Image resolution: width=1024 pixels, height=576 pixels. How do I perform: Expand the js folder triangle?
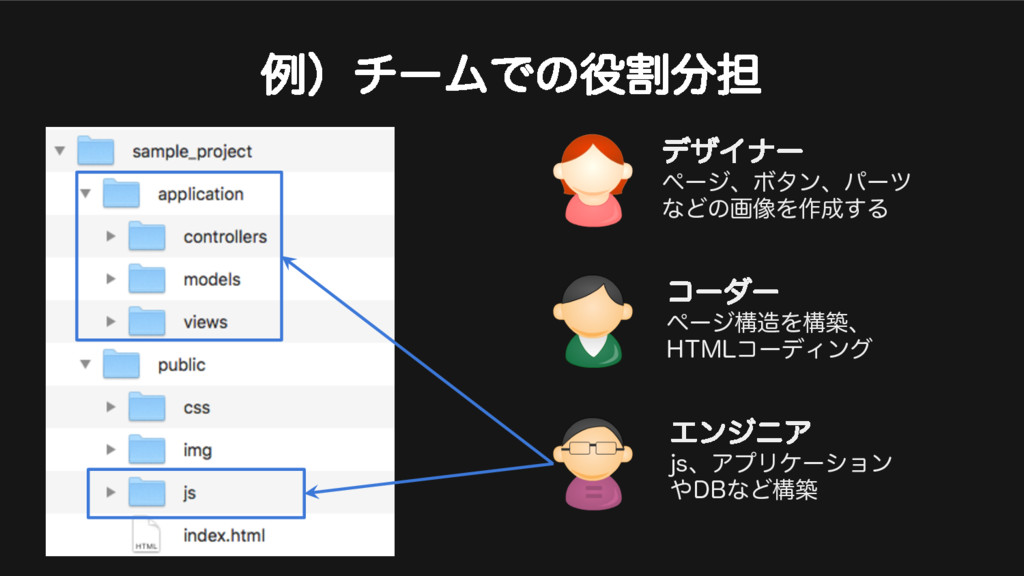[x=111, y=492]
